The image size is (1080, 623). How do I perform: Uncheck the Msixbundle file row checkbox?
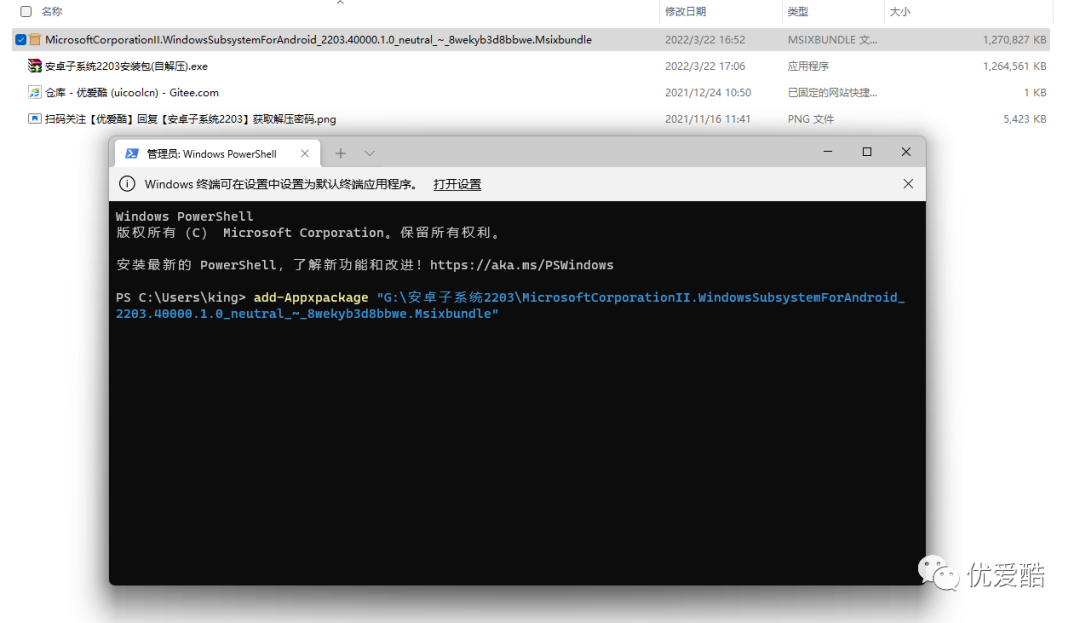[21, 40]
